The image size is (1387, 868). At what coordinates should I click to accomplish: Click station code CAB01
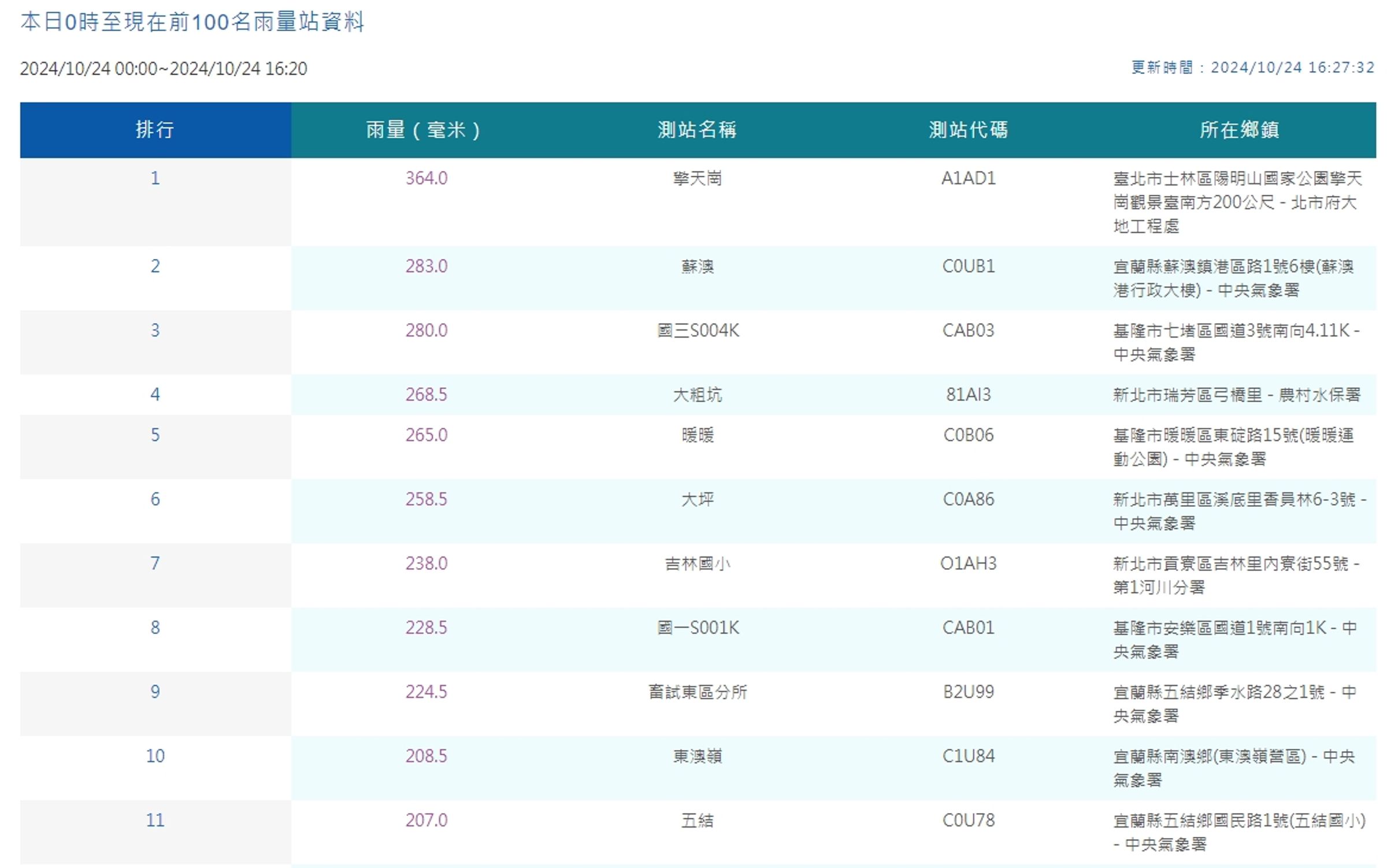(969, 627)
